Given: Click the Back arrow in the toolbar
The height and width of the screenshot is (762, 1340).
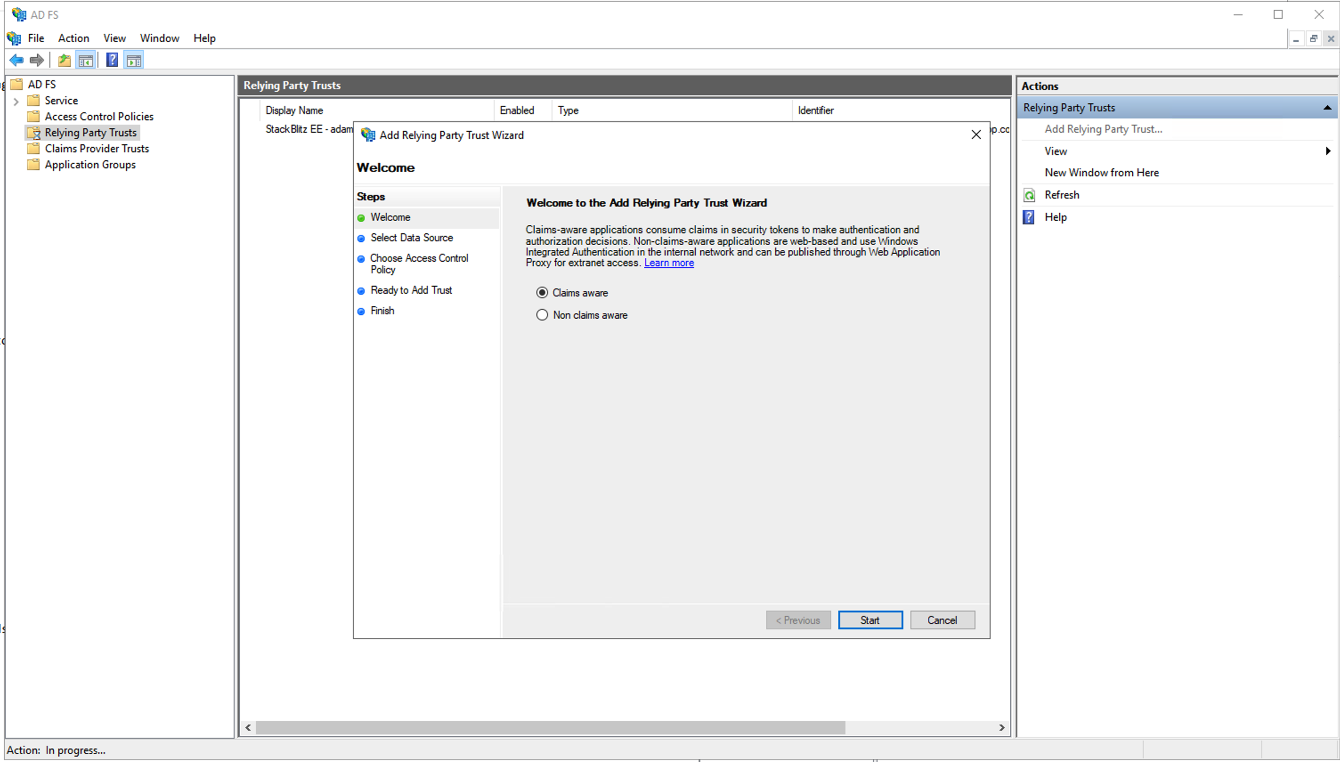Looking at the screenshot, I should click(x=16, y=60).
